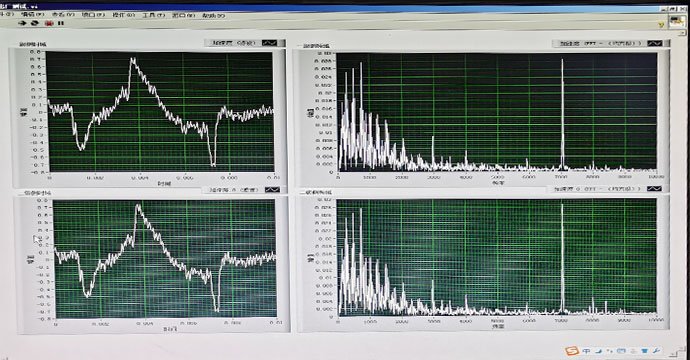Open the 查看(V) menu

tap(63, 15)
